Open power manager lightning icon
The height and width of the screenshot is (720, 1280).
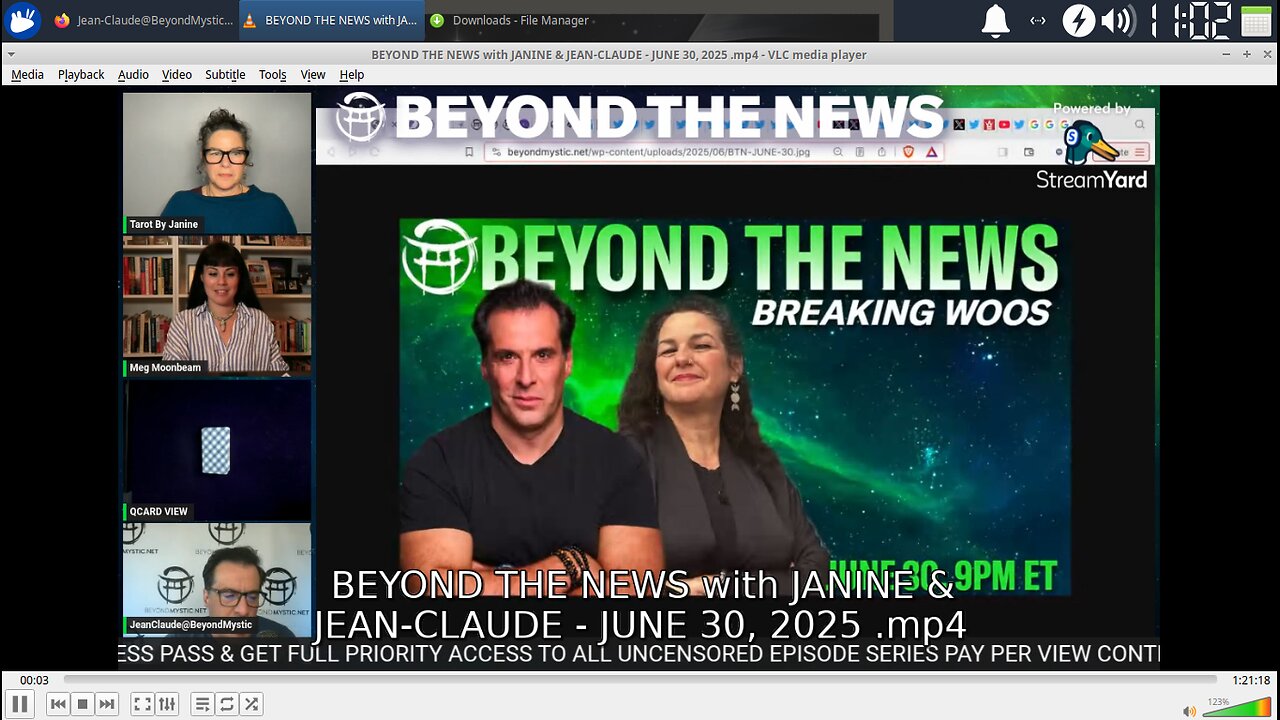click(1078, 20)
